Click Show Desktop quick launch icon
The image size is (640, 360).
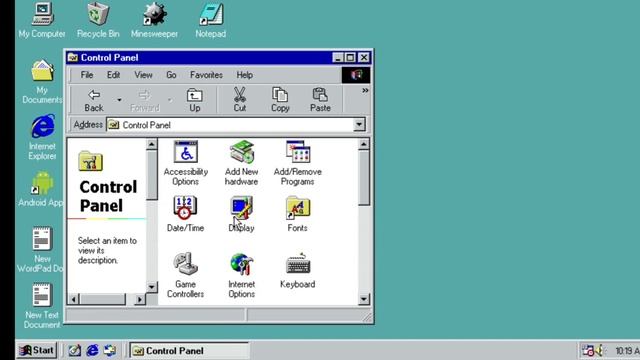(75, 350)
